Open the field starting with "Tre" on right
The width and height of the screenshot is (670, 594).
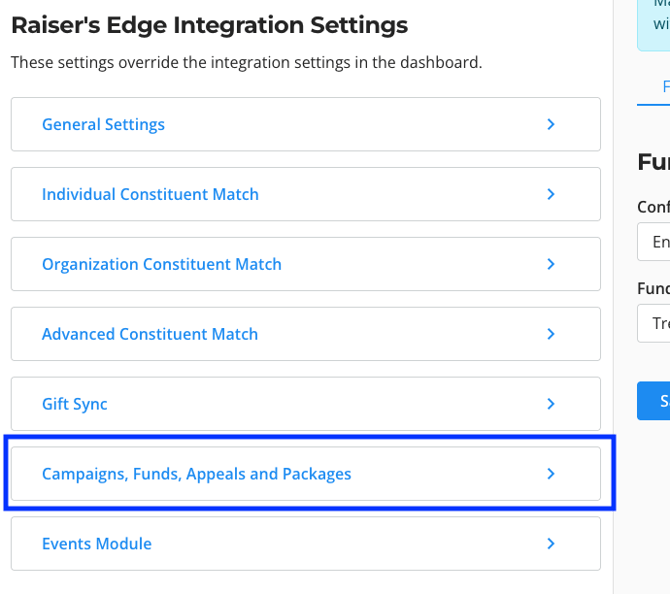655,323
